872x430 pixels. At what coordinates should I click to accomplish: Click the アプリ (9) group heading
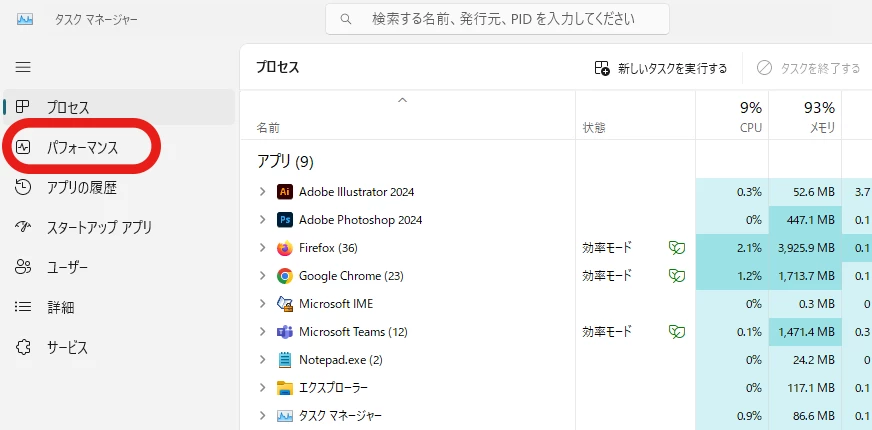coord(285,162)
